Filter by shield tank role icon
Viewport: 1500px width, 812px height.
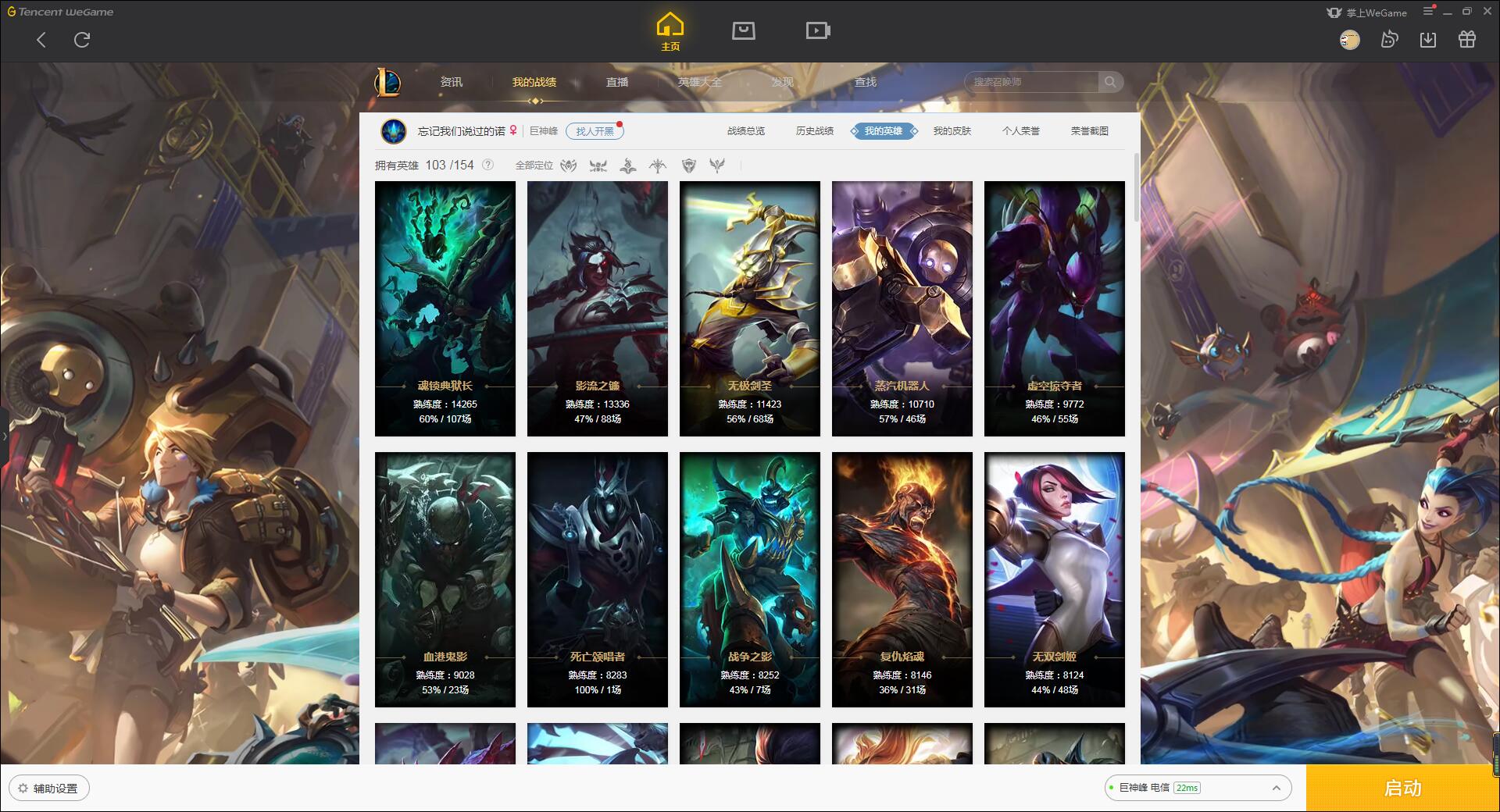click(x=688, y=166)
